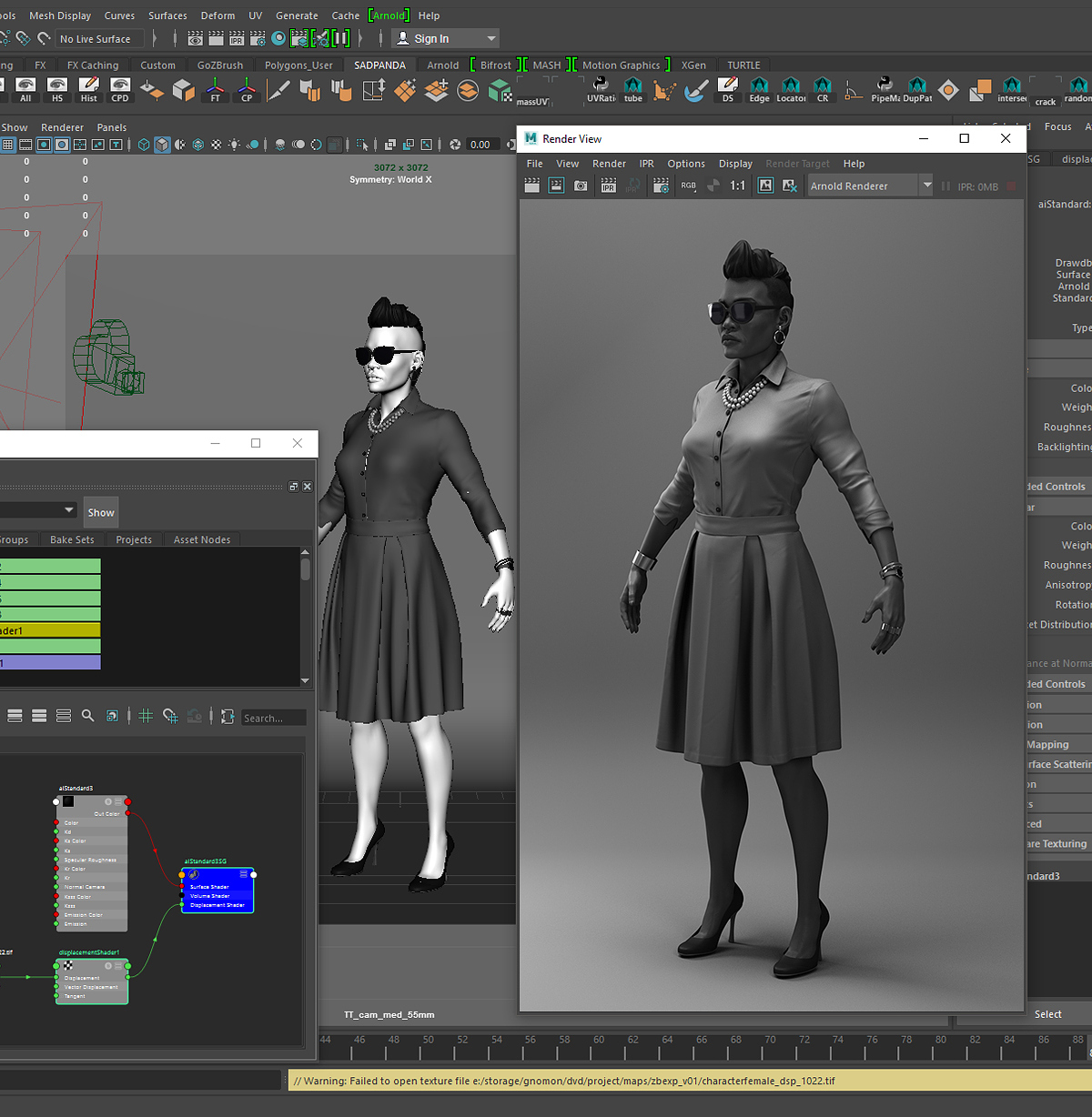Select the multi-cut knife shelf tool
Image resolution: width=1092 pixels, height=1117 pixels.
coord(278,90)
